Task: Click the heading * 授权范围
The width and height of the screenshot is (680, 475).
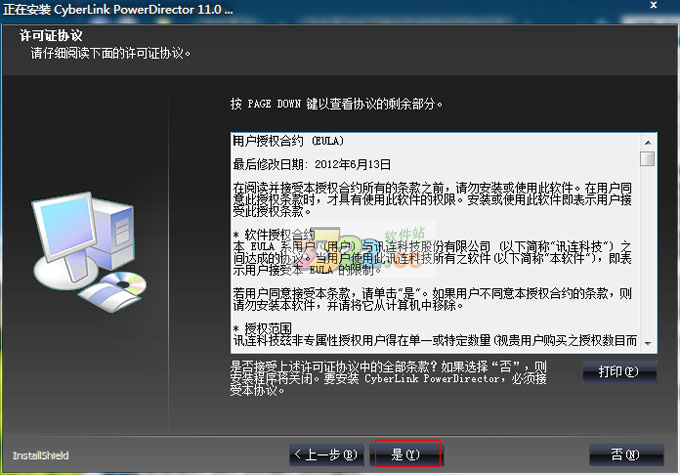Action: coord(262,328)
